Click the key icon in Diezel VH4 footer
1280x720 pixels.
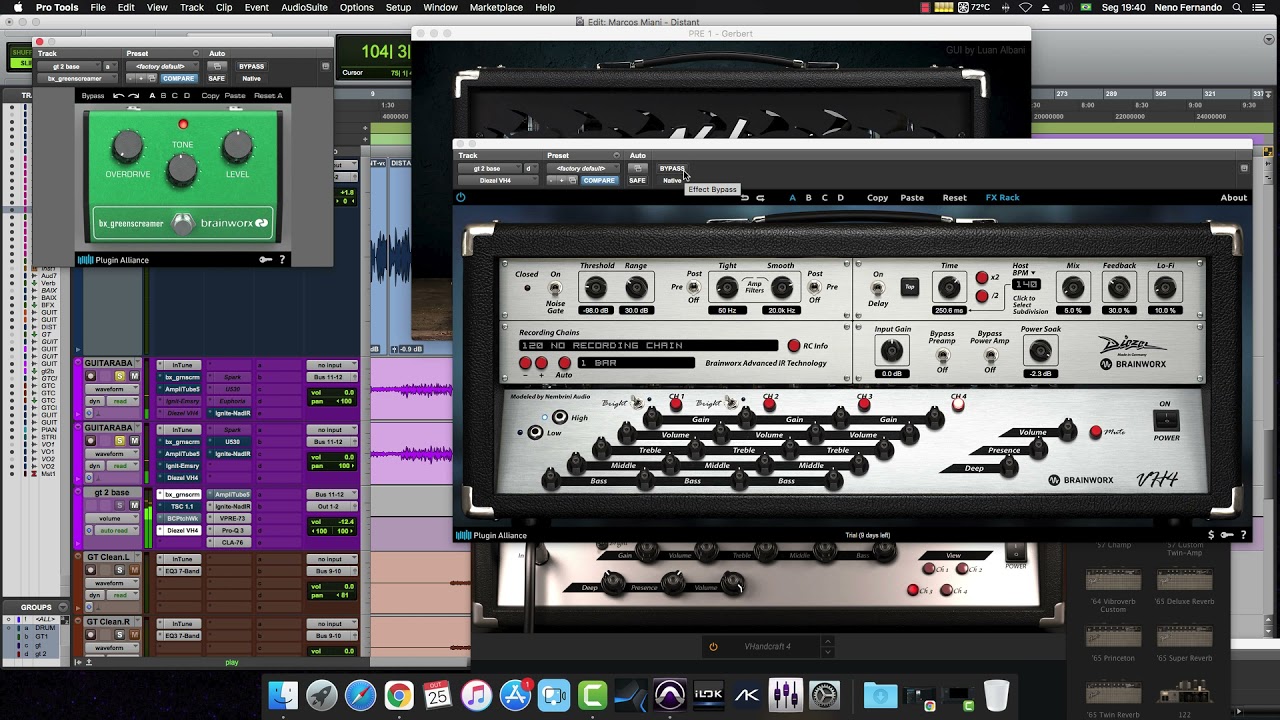click(x=1227, y=535)
